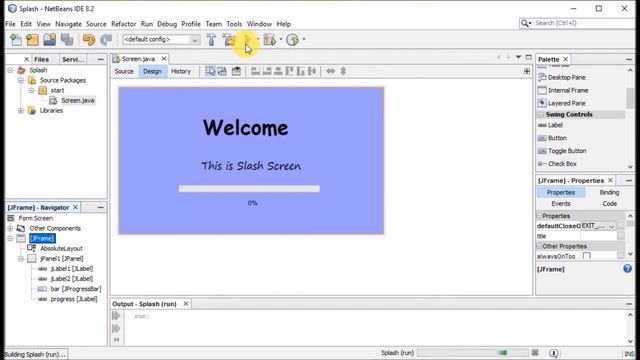Open the Binding properties tab
Screen dimensions: 640x360
[x=609, y=192]
